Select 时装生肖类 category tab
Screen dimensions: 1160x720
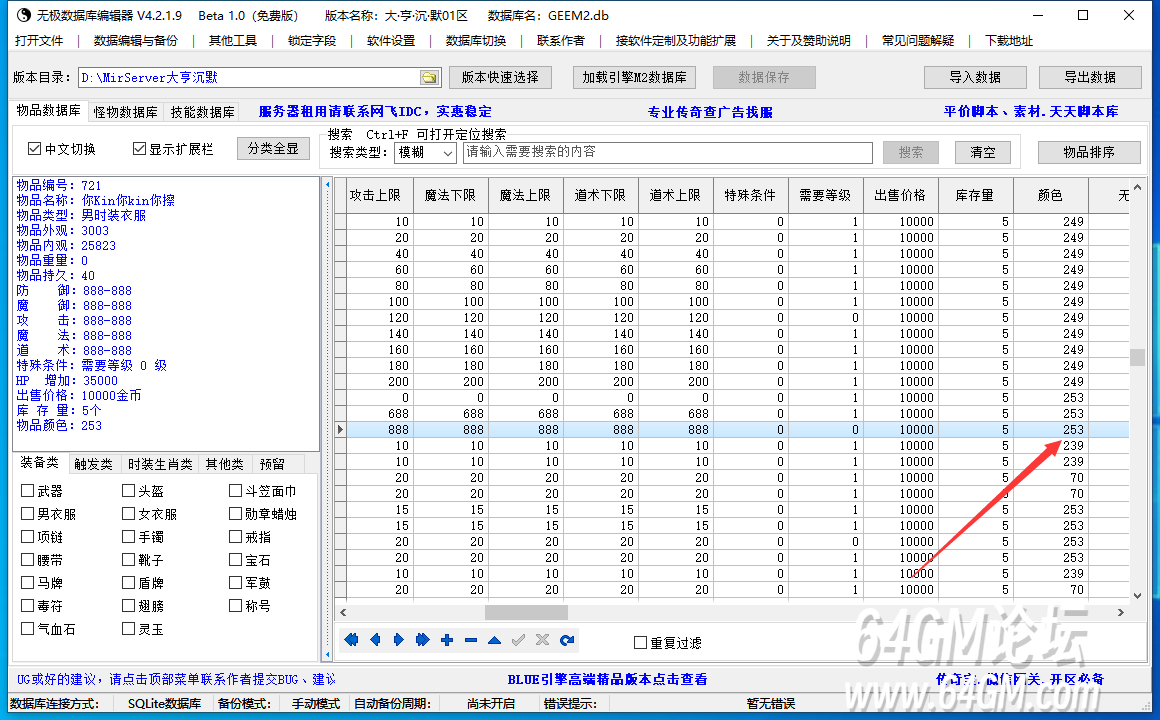coord(160,464)
